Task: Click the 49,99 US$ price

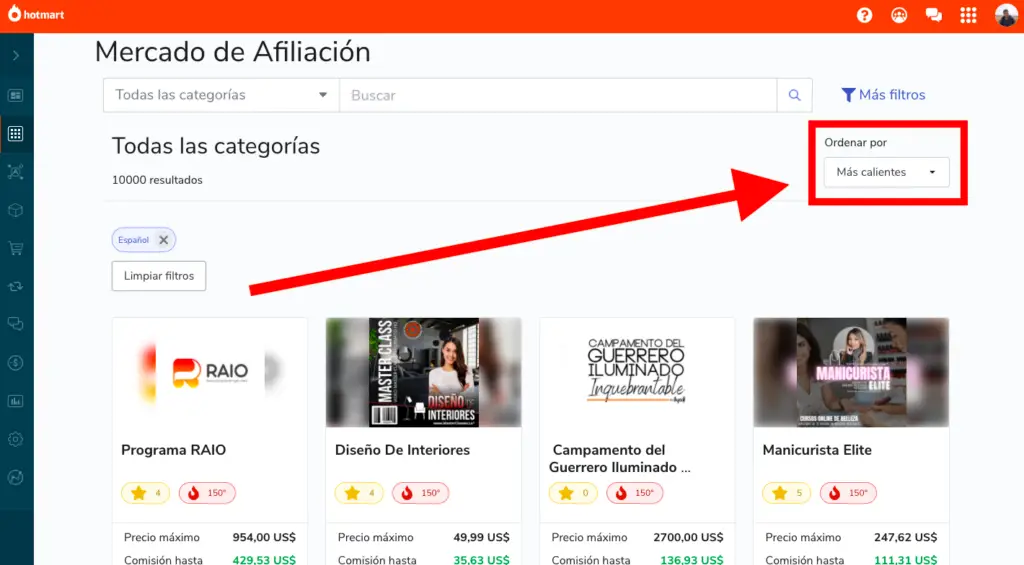Action: 481,537
